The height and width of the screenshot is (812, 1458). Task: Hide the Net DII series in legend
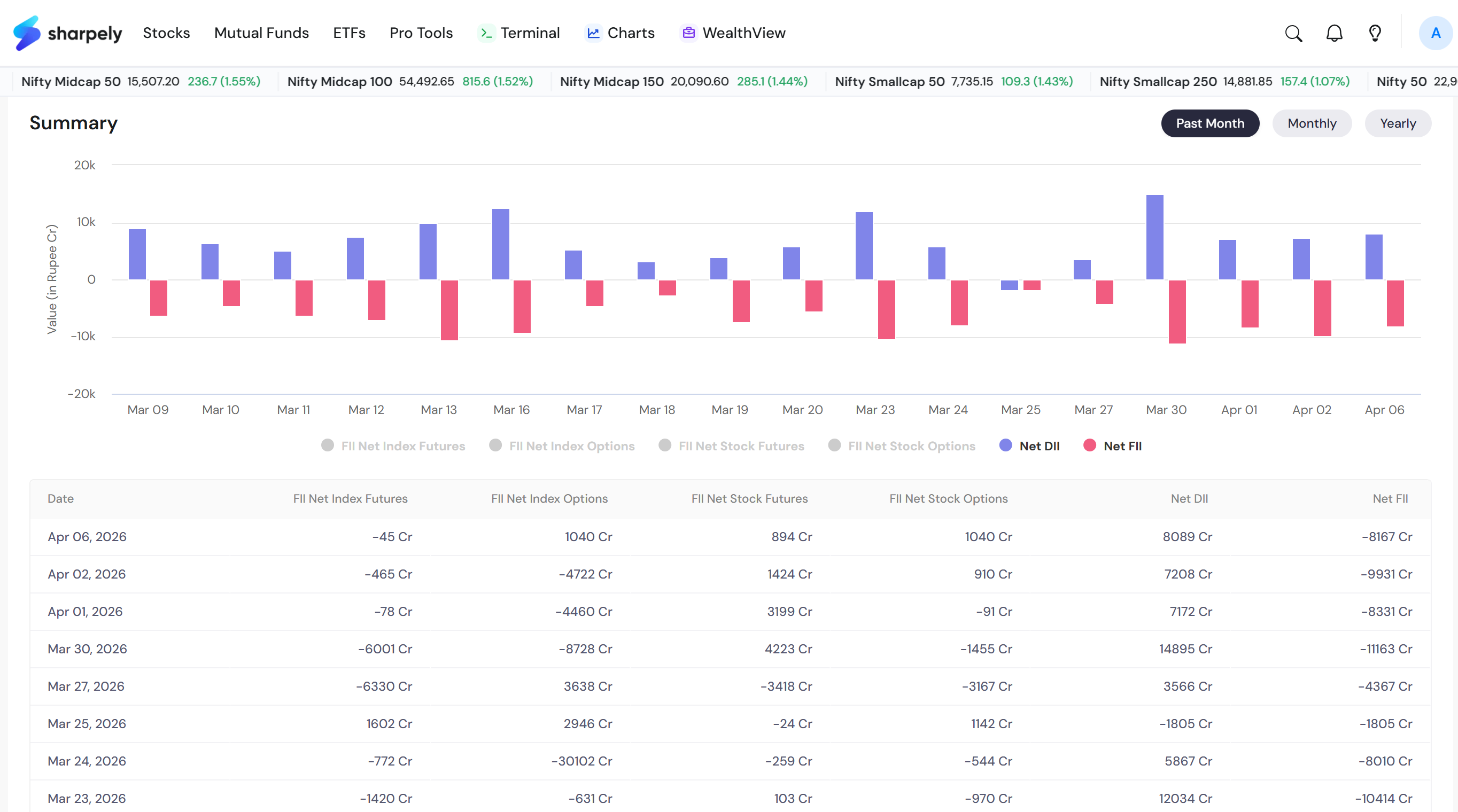(x=1029, y=446)
